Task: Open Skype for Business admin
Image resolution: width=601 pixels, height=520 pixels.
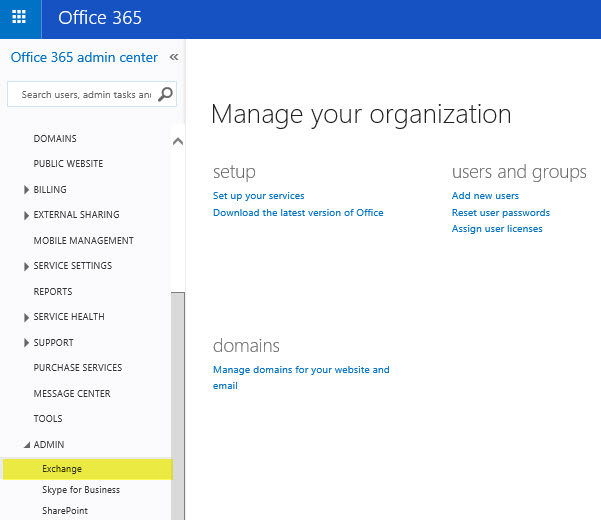Action: tap(81, 490)
